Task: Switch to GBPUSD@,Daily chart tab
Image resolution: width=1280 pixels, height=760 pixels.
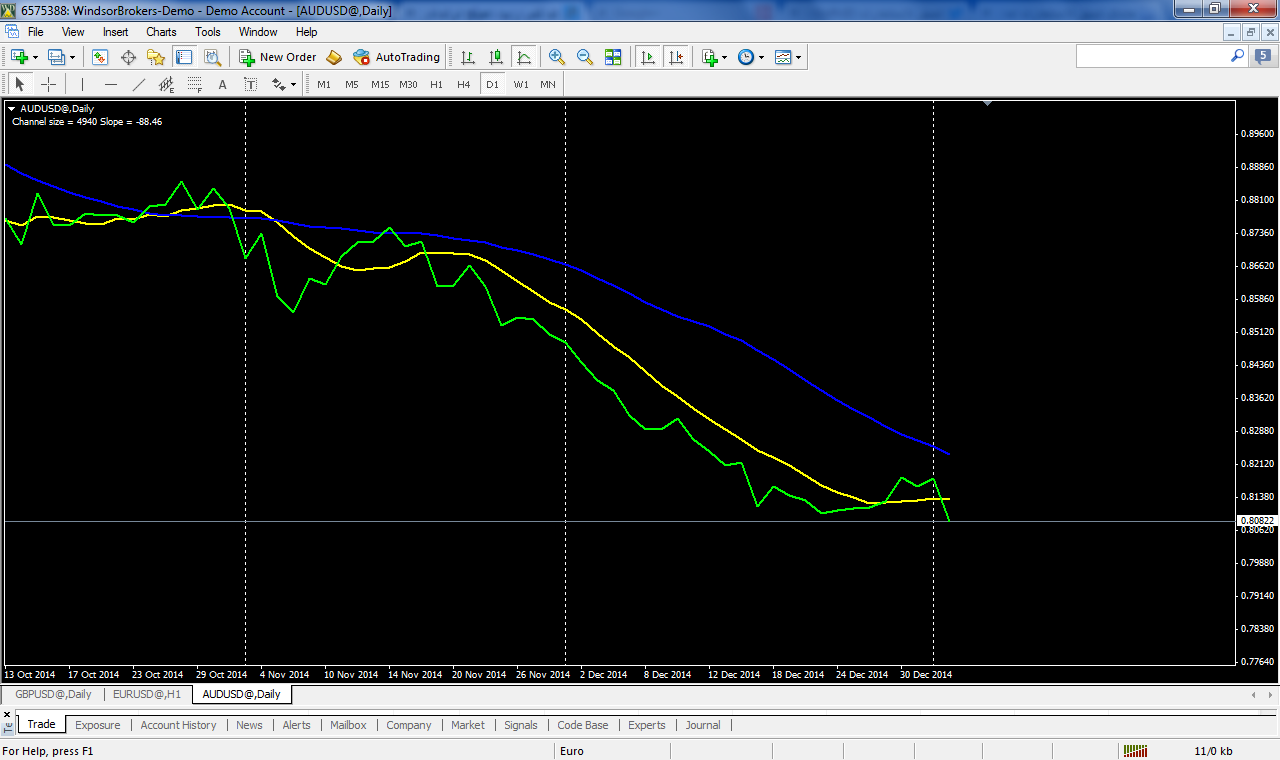Action: click(53, 694)
